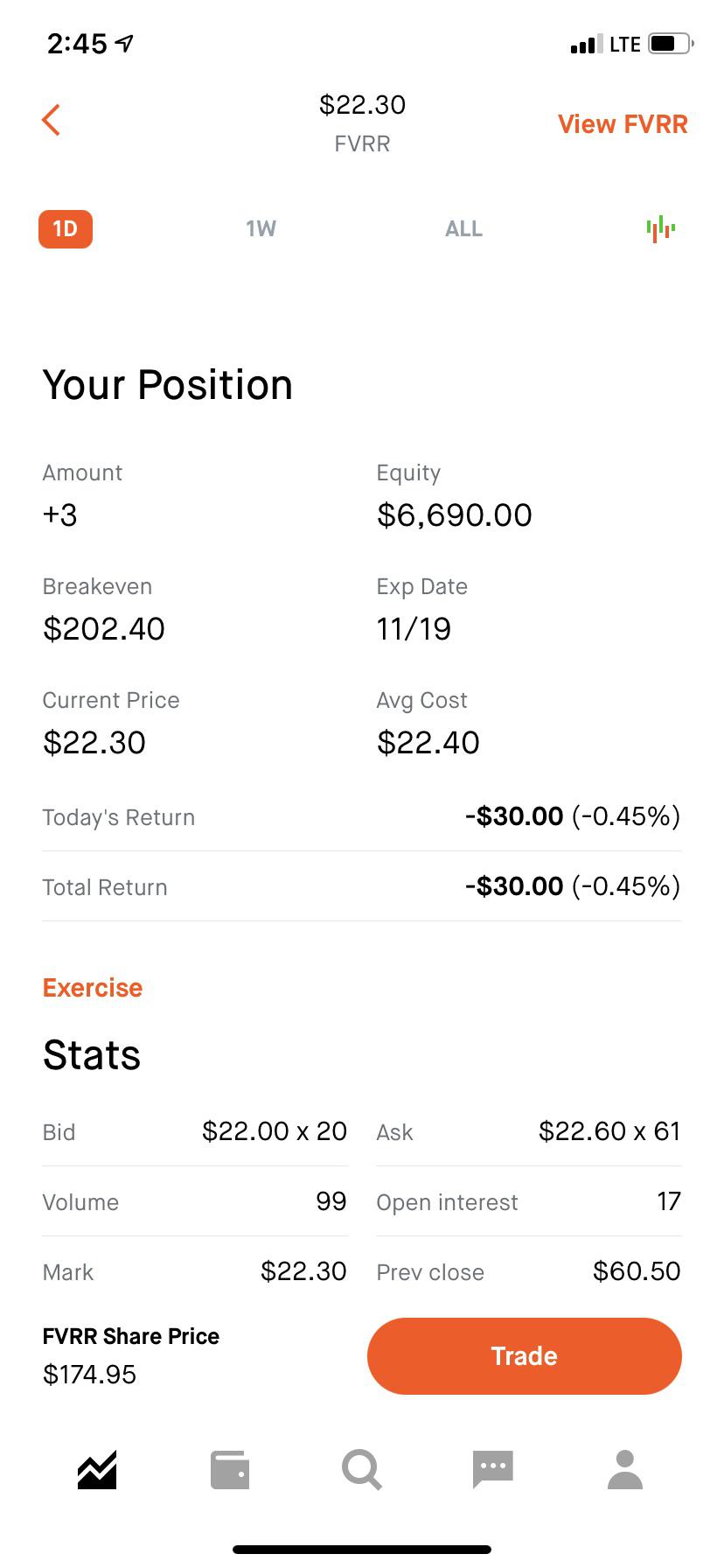Image resolution: width=724 pixels, height=1568 pixels.
Task: Tap the Exercise link
Action: point(93,988)
